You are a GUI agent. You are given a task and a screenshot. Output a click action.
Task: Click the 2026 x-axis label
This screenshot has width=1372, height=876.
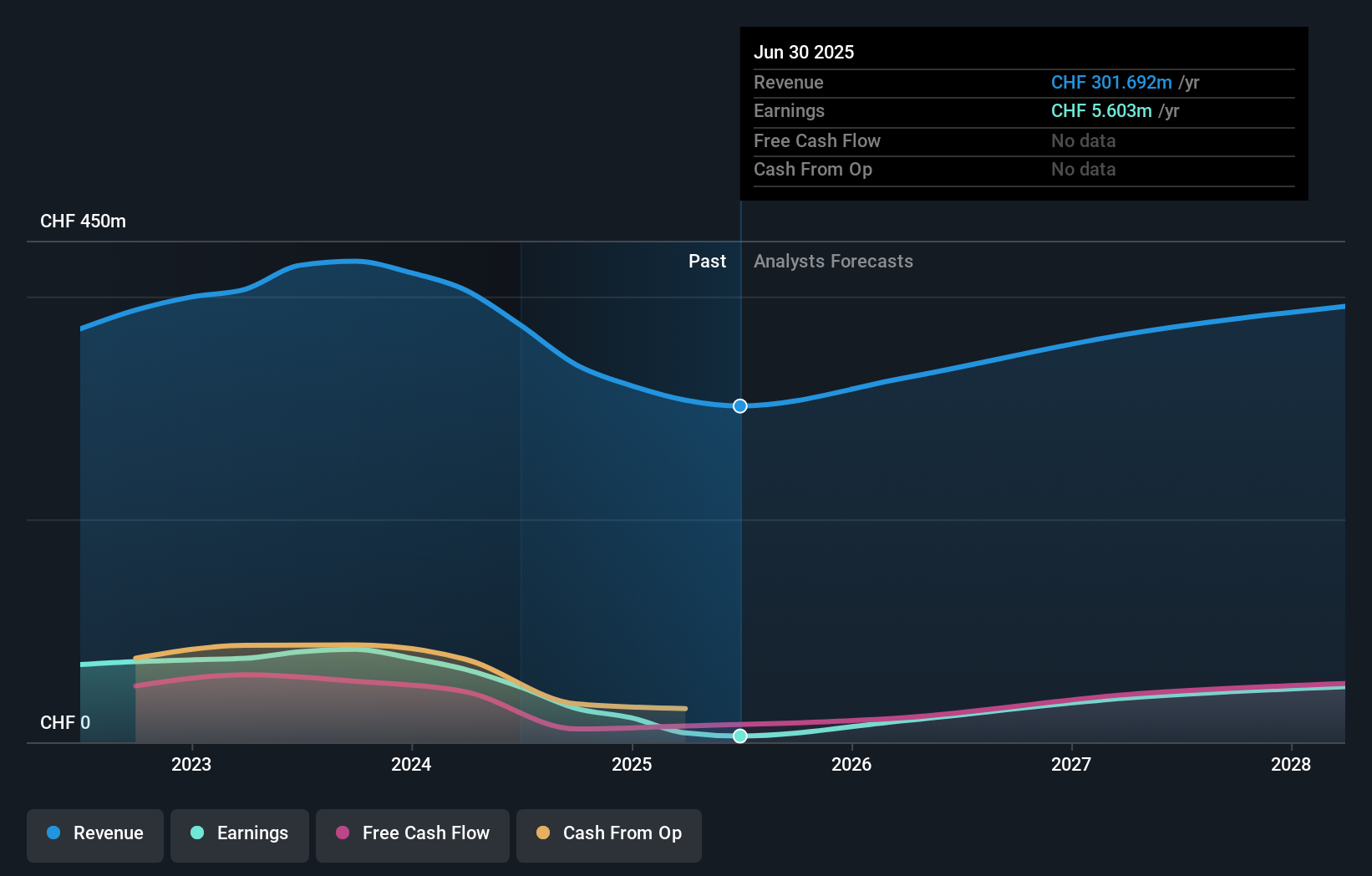pyautogui.click(x=851, y=764)
